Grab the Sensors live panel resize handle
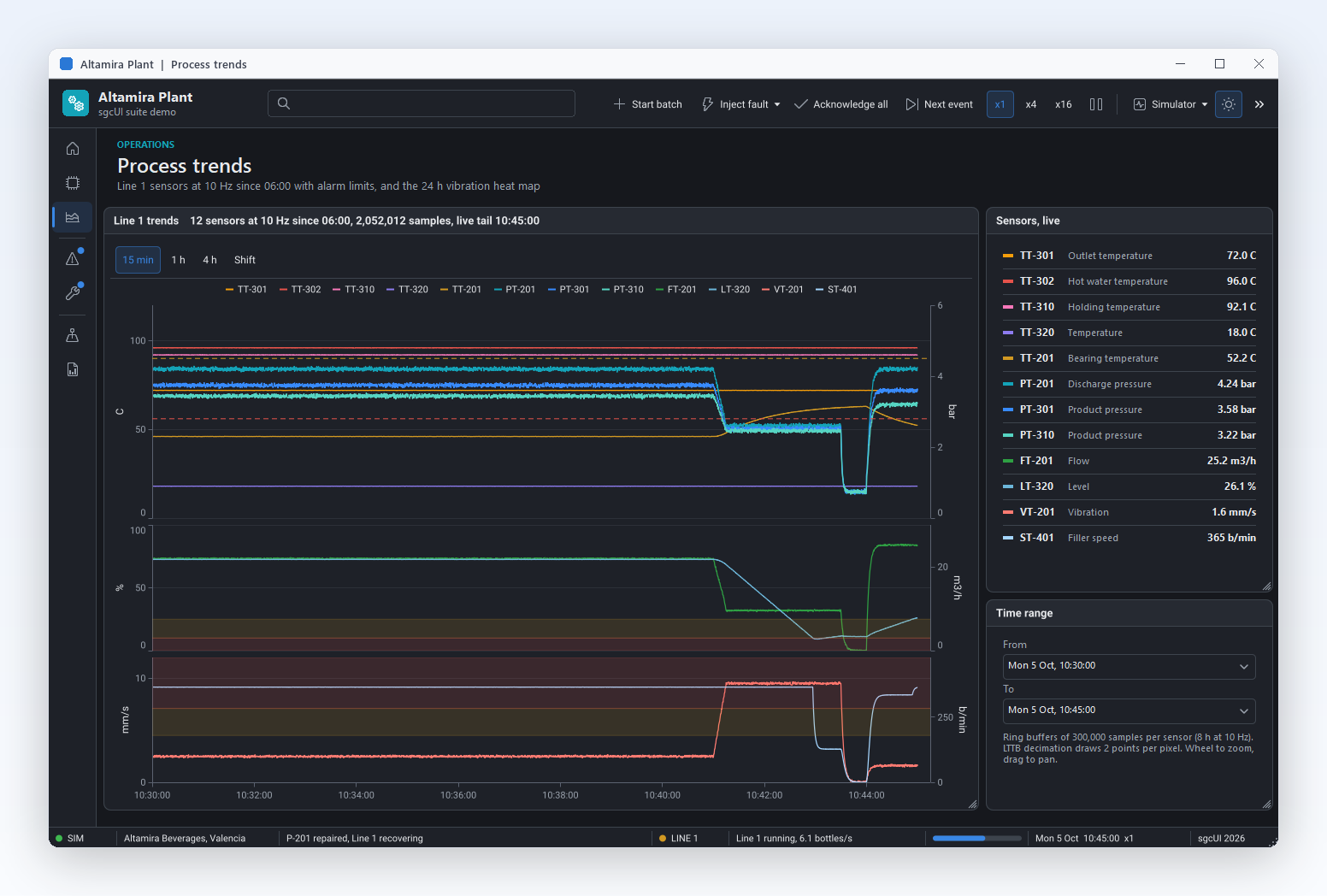 pyautogui.click(x=1266, y=586)
